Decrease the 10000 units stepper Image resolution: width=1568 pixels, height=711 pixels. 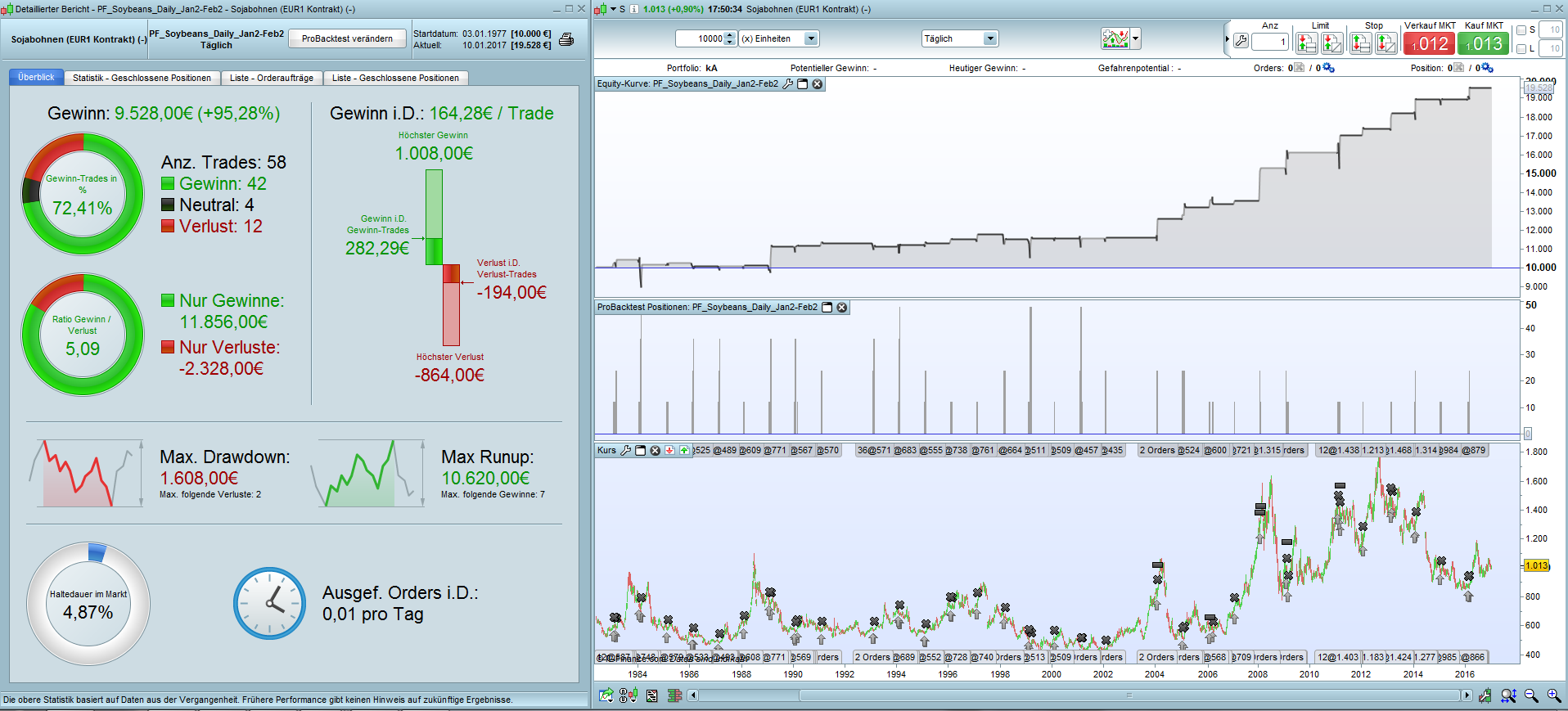click(x=731, y=43)
